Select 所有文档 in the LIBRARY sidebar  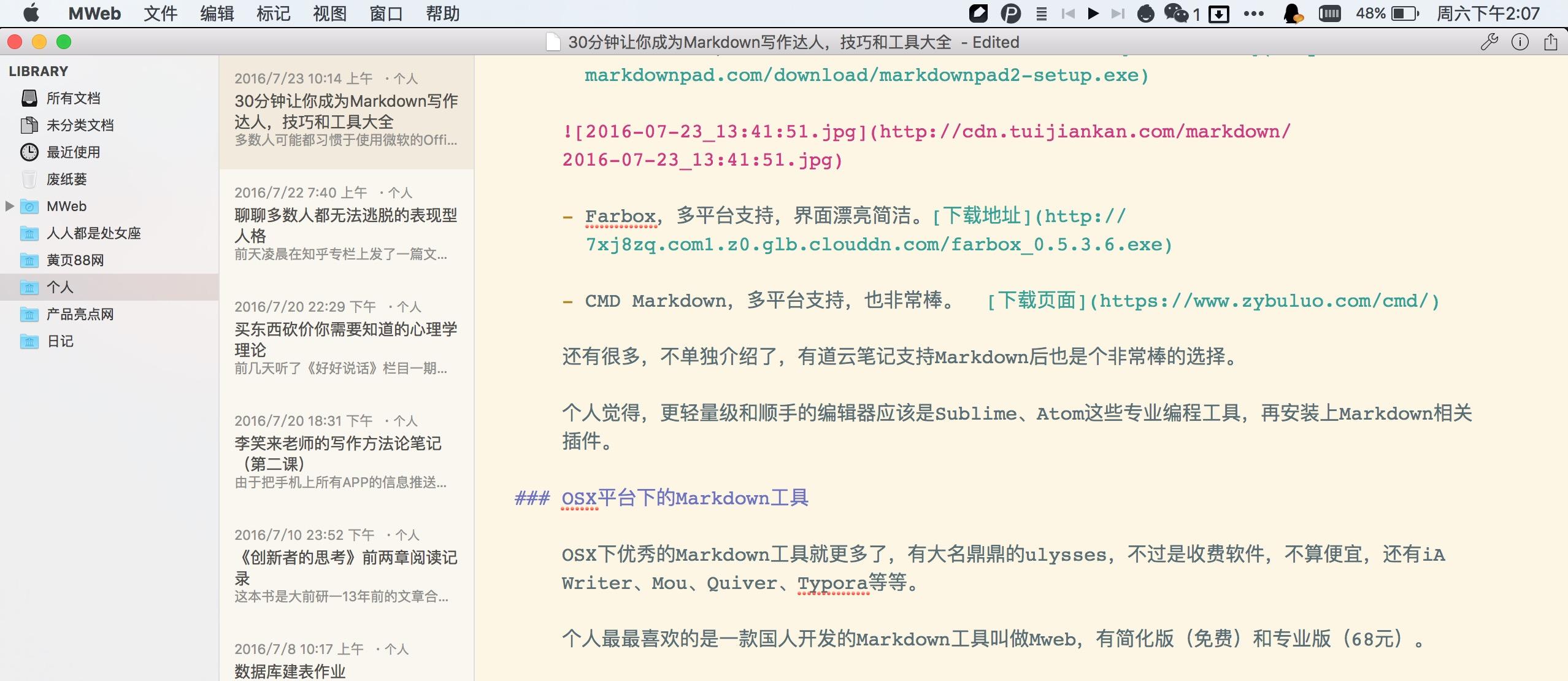click(x=74, y=98)
